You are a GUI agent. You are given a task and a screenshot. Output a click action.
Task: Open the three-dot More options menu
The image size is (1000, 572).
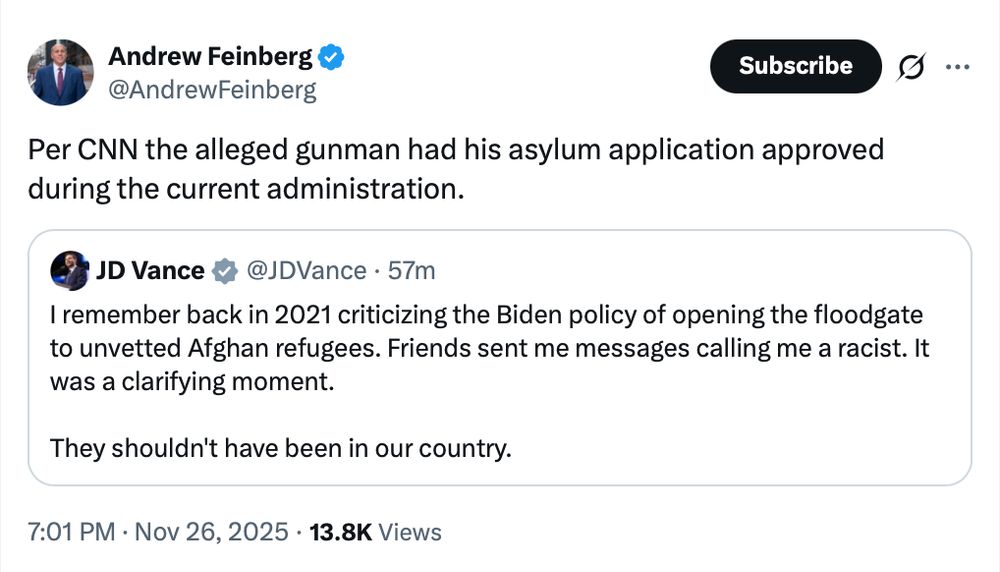tap(957, 67)
